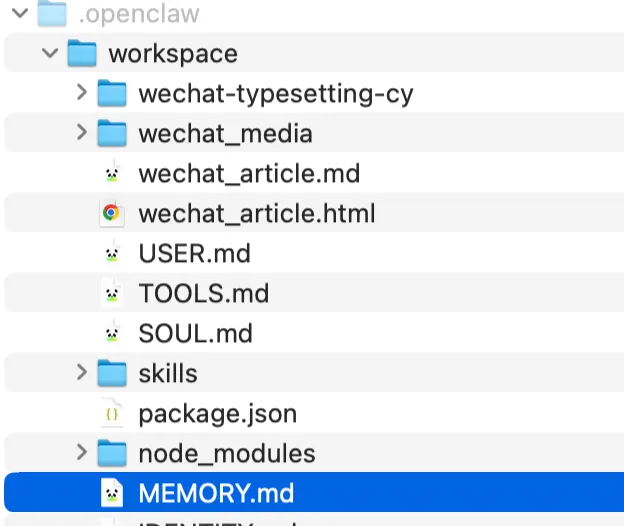Click the markdown icon next to USER.md
The height and width of the screenshot is (526, 624).
click(x=112, y=253)
